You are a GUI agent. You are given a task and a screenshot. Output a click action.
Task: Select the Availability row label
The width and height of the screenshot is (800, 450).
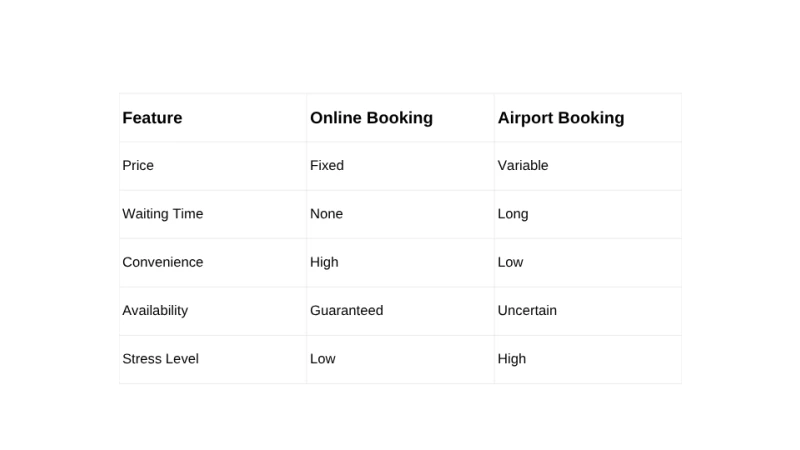155,310
